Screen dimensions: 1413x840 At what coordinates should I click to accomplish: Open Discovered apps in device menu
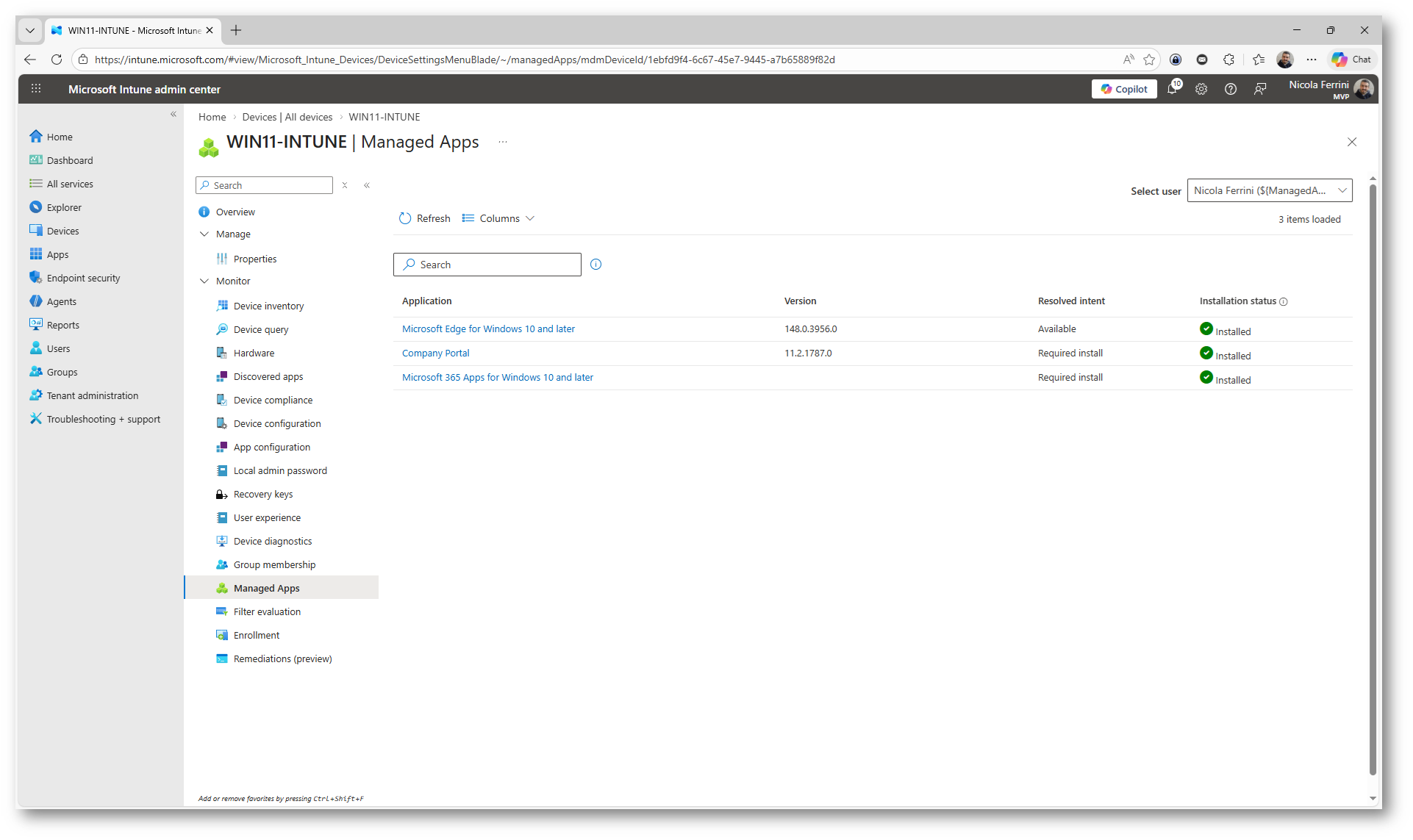pyautogui.click(x=268, y=376)
